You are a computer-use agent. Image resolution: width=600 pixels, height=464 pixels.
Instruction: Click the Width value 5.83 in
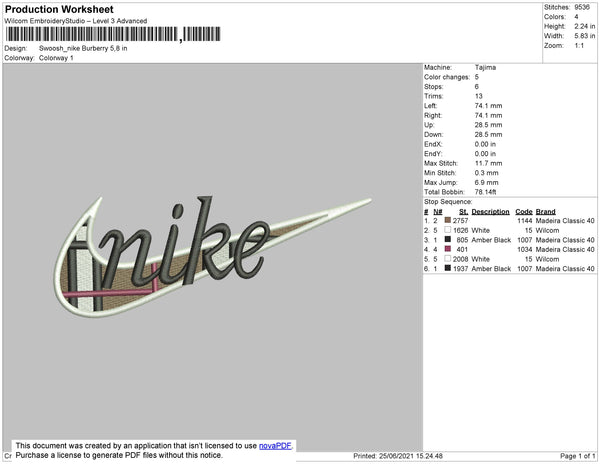584,36
